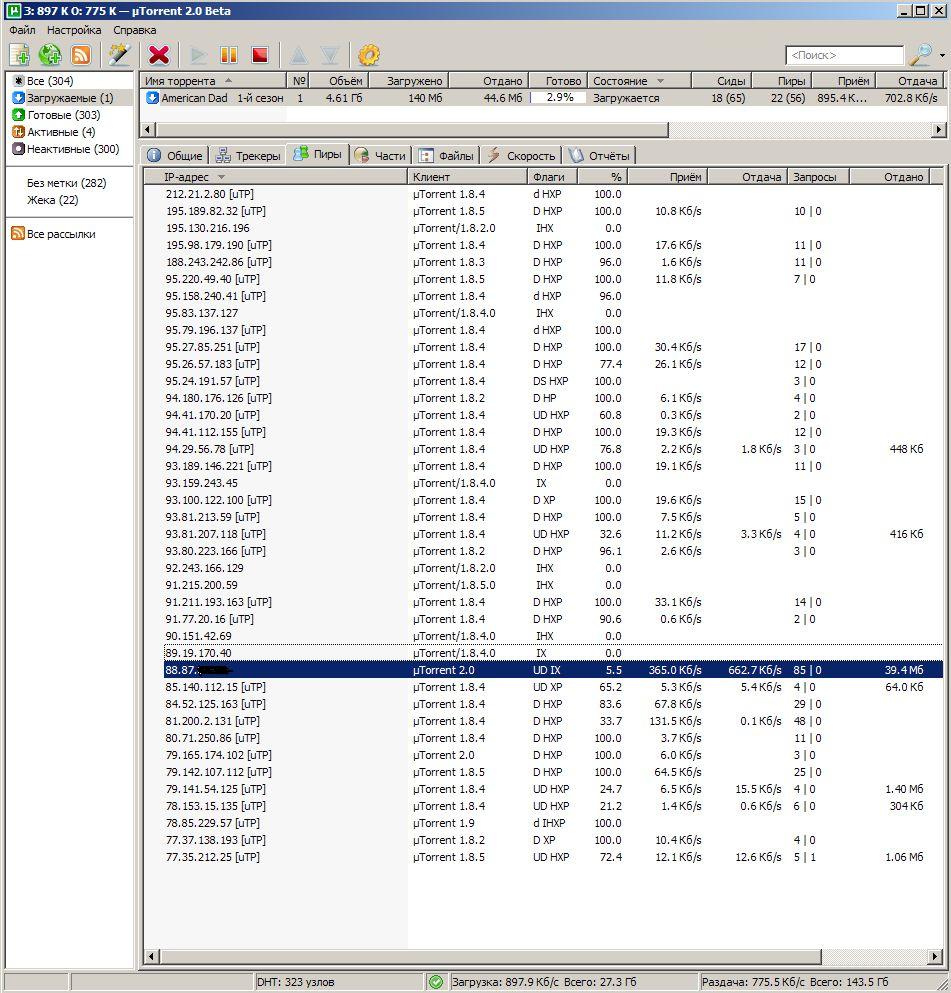
Task: Click the torrent's 2.9% progress bar
Action: [559, 98]
